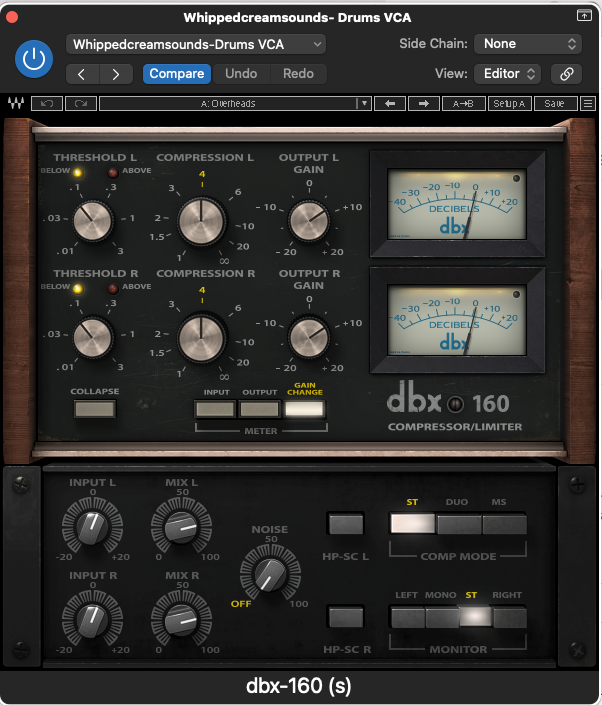Select MS comp mode
The image size is (602, 705).
coord(504,524)
